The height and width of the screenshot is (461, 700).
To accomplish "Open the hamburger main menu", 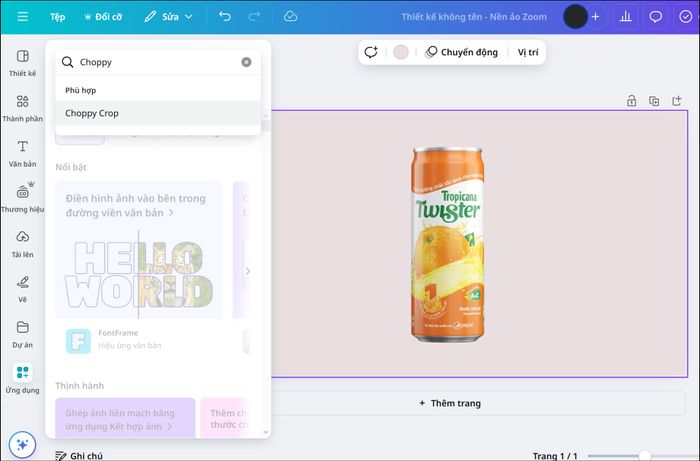I will point(22,17).
